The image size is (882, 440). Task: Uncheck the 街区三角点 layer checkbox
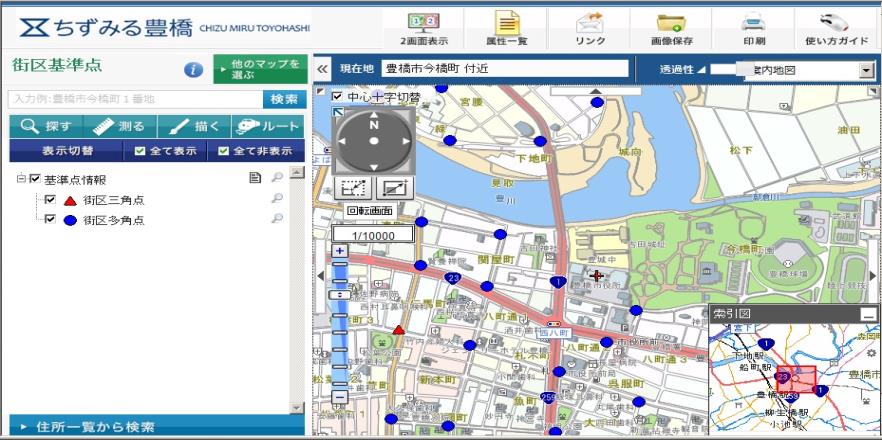[50, 200]
